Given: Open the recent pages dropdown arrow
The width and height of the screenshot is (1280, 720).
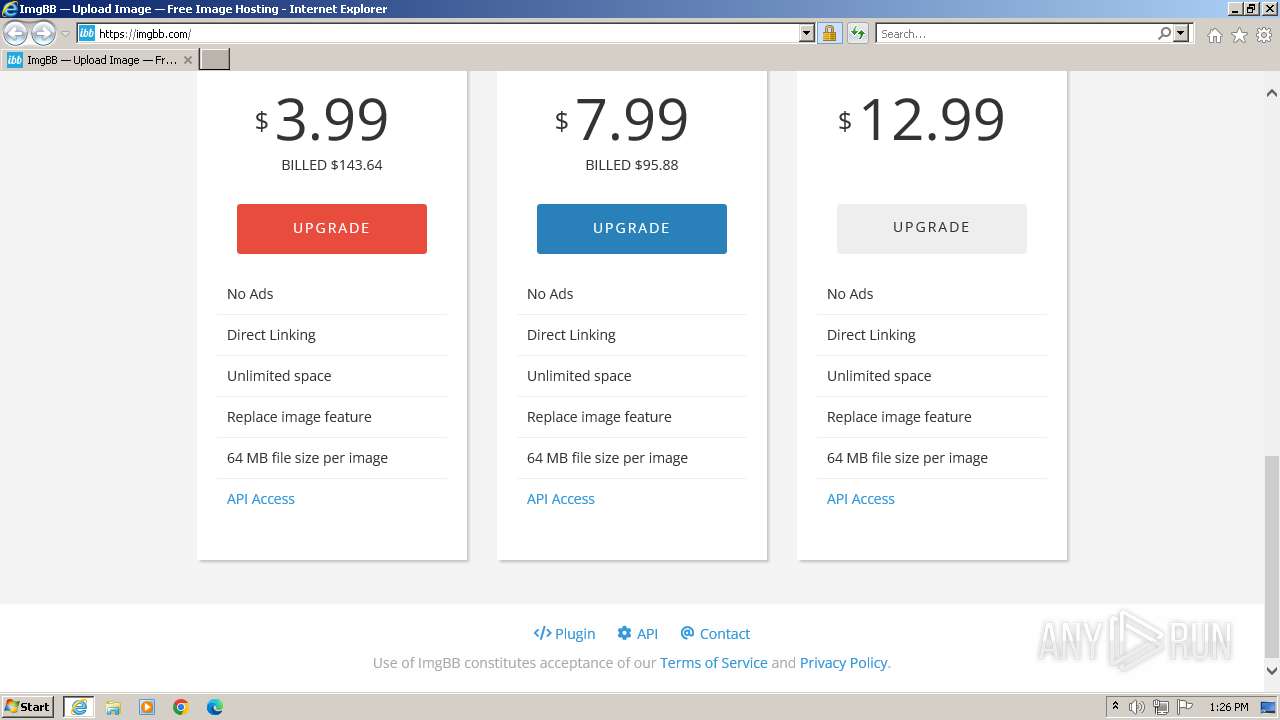Looking at the screenshot, I should click(x=65, y=34).
